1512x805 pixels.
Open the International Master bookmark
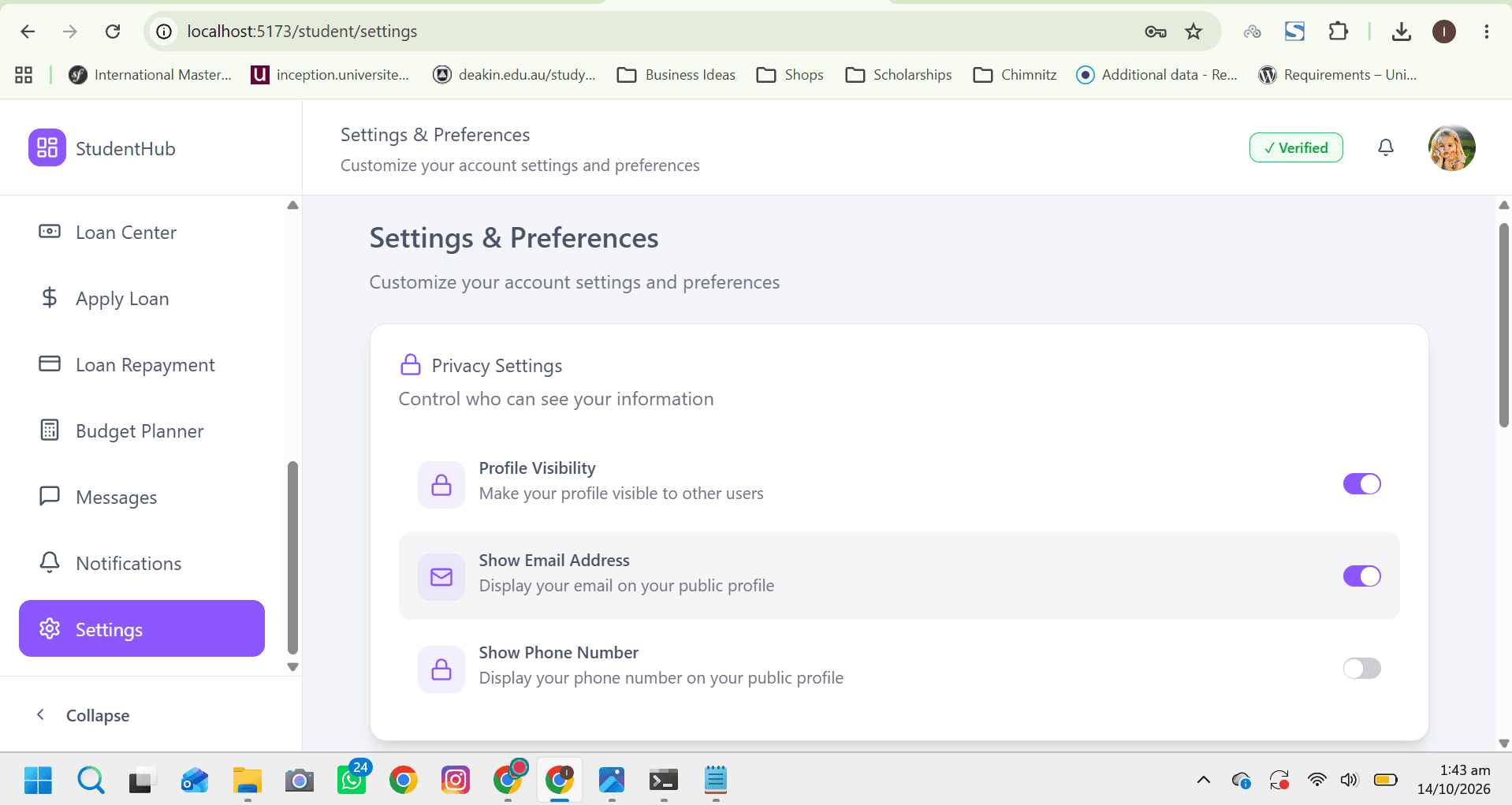(151, 75)
